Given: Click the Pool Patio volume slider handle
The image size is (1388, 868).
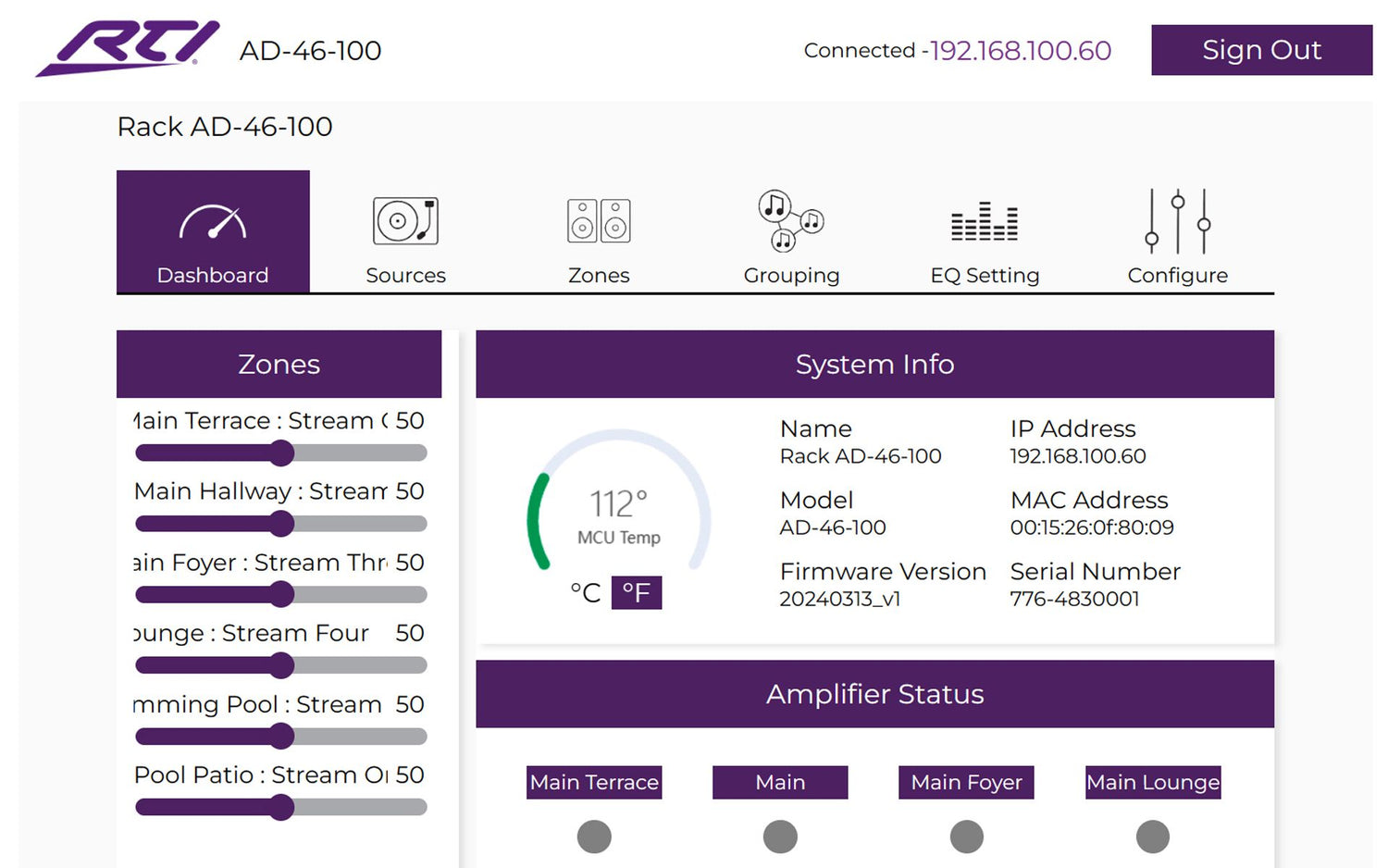Looking at the screenshot, I should coord(281,808).
